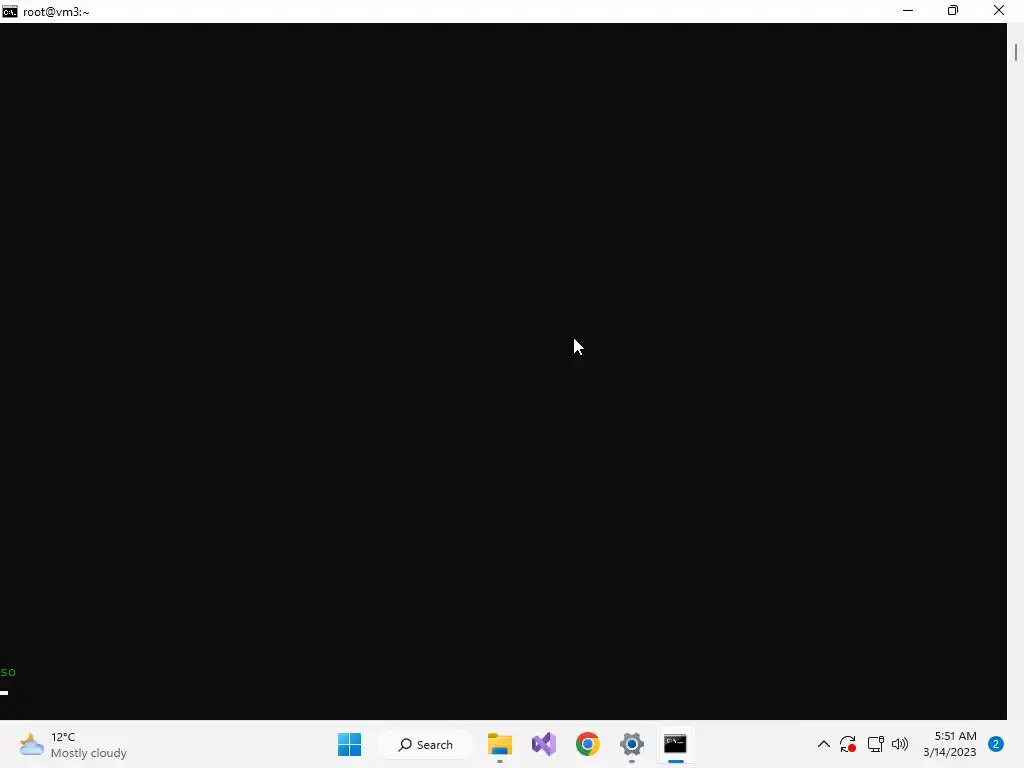Open the volume speaker tray icon
This screenshot has height=768, width=1024.
click(x=900, y=744)
